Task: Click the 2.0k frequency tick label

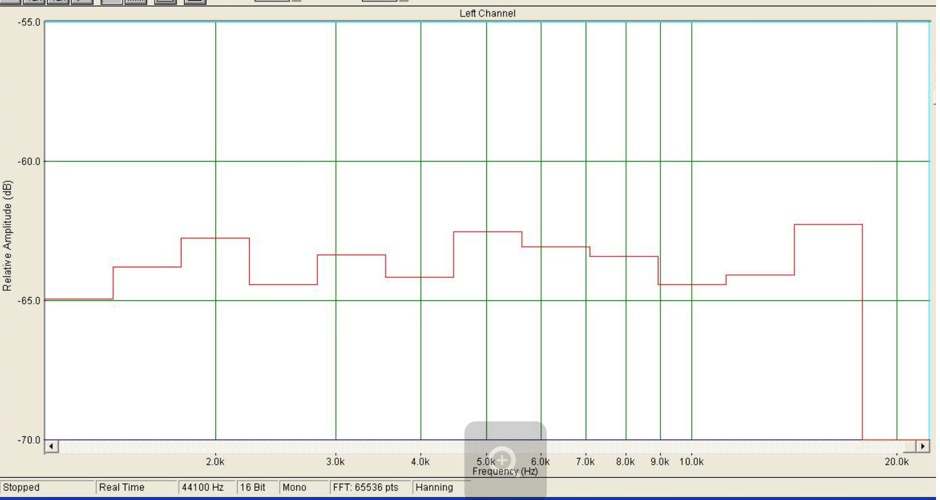Action: [x=215, y=462]
